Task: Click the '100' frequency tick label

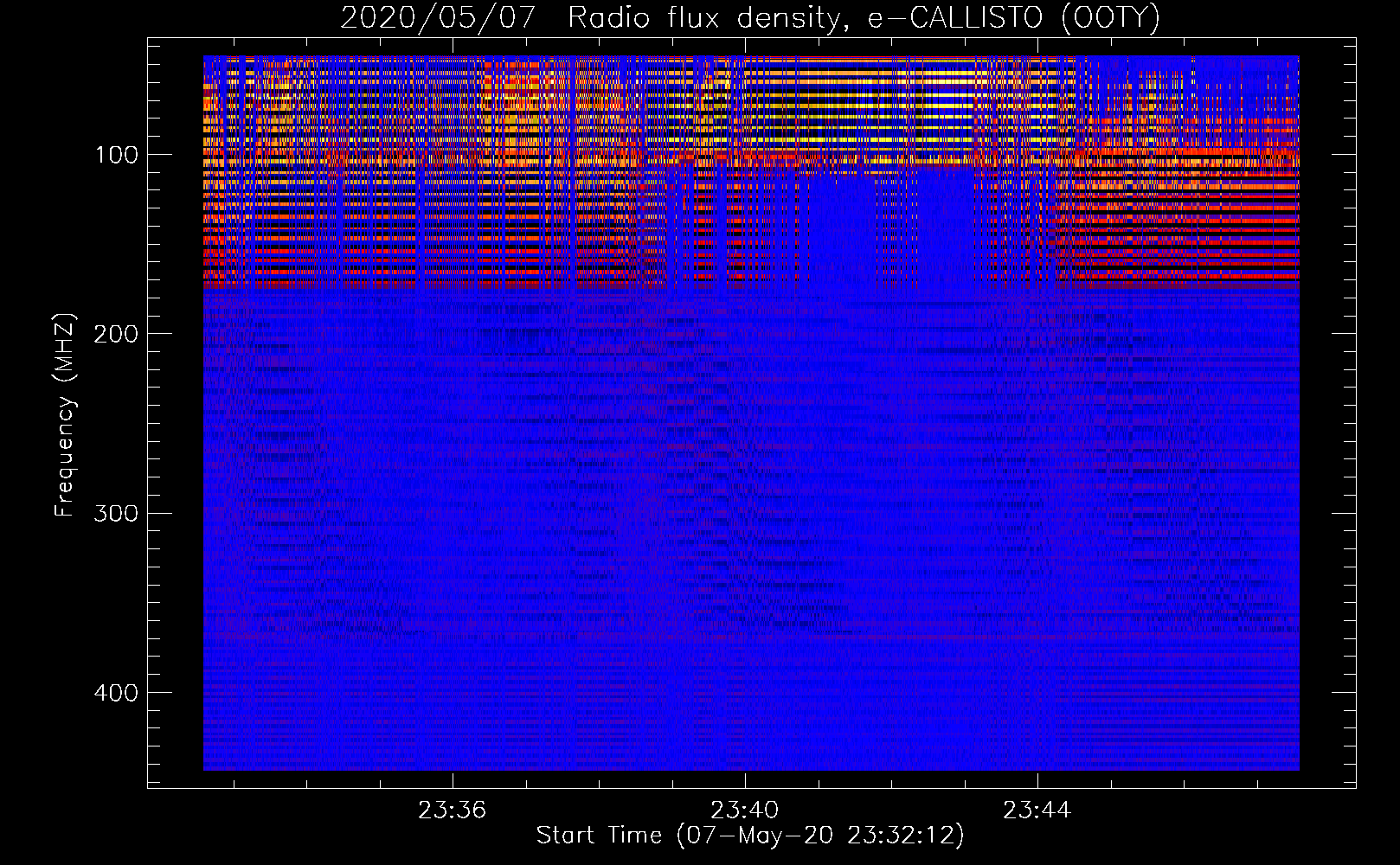Action: click(x=117, y=156)
